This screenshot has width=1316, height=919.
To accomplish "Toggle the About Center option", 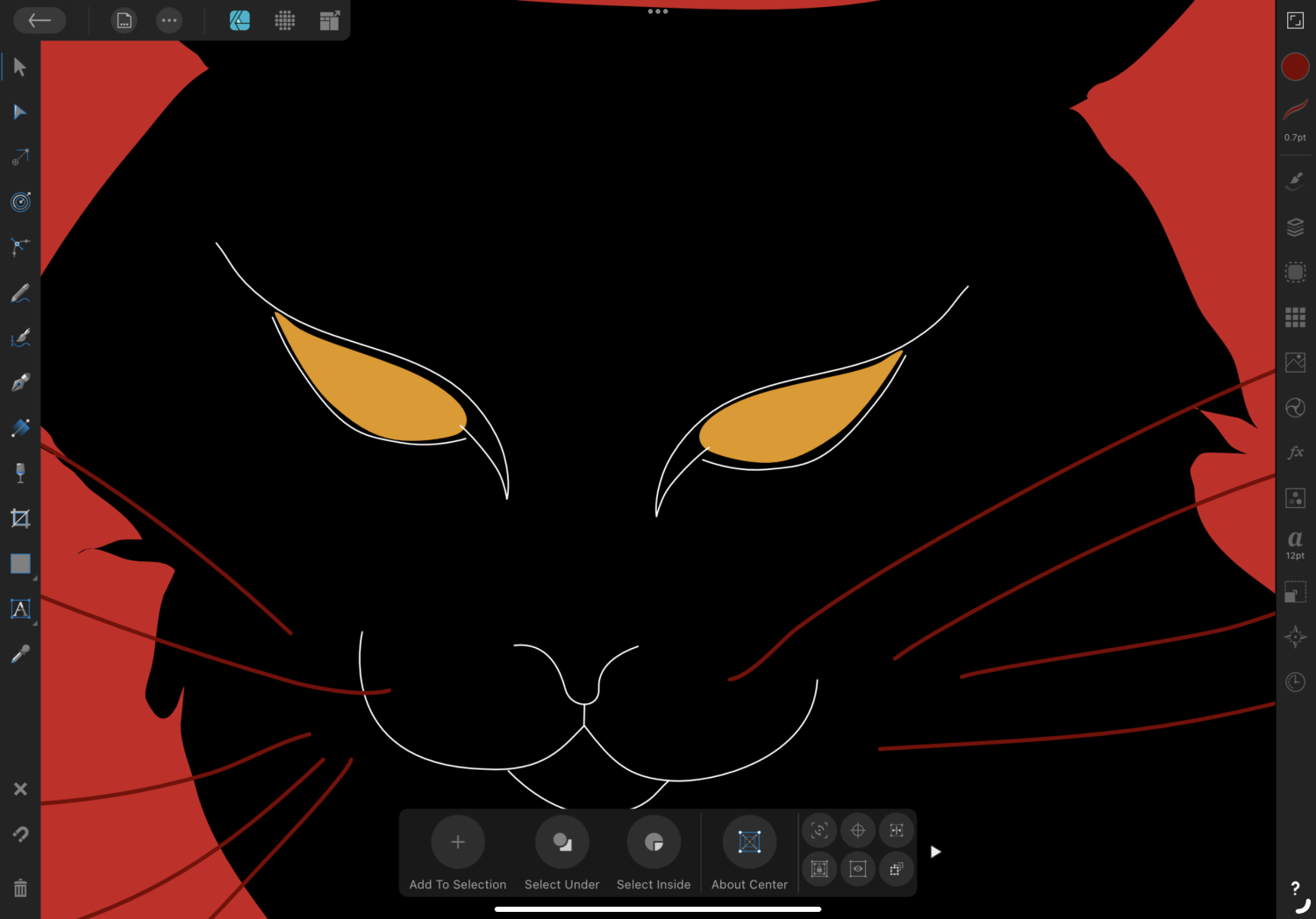I will tap(749, 843).
